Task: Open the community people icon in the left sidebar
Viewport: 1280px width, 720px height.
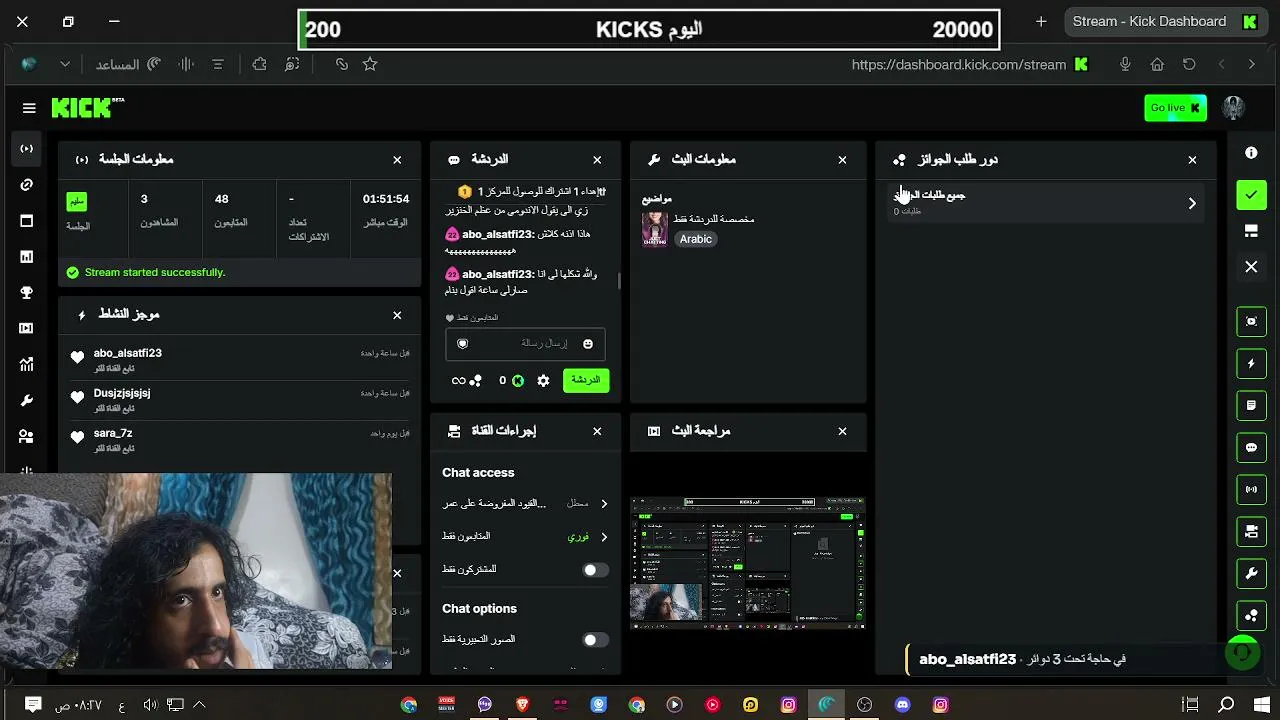Action: pyautogui.click(x=27, y=436)
